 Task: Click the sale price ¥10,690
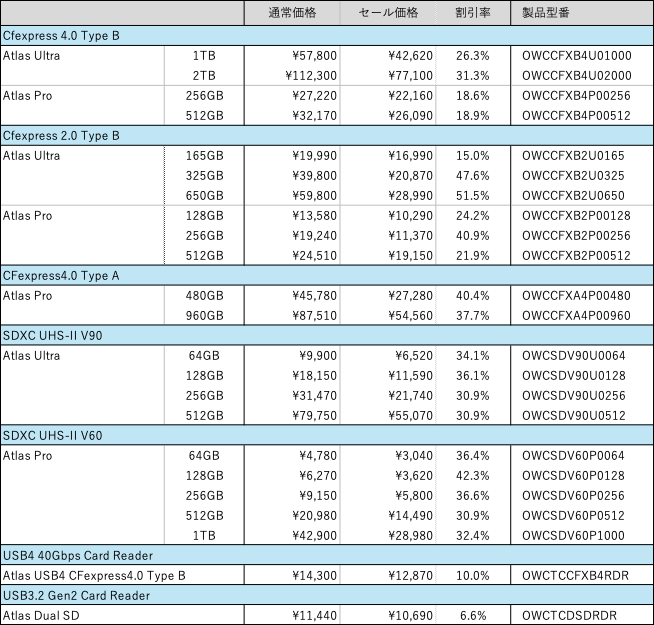[410, 616]
